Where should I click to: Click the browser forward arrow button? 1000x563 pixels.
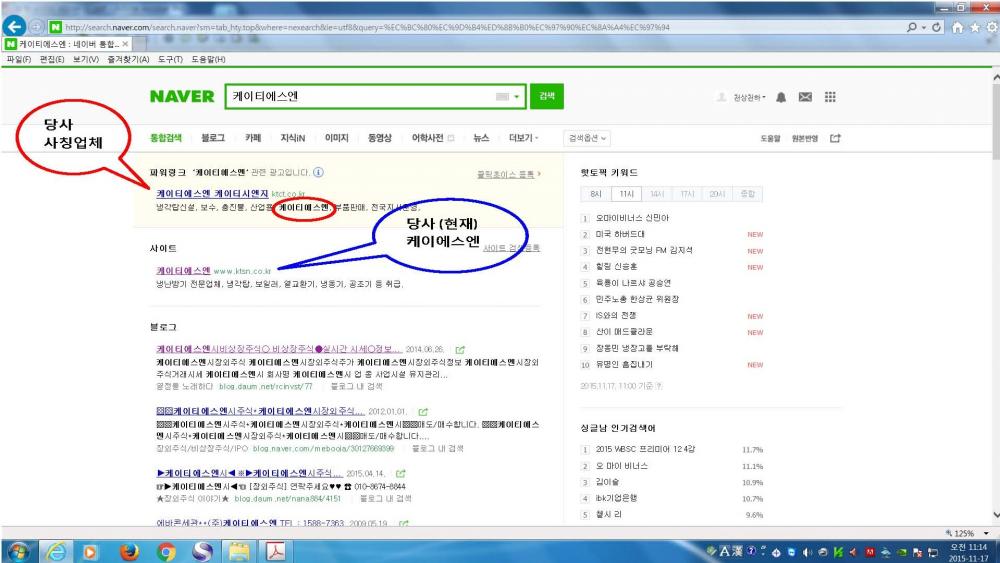(x=36, y=27)
